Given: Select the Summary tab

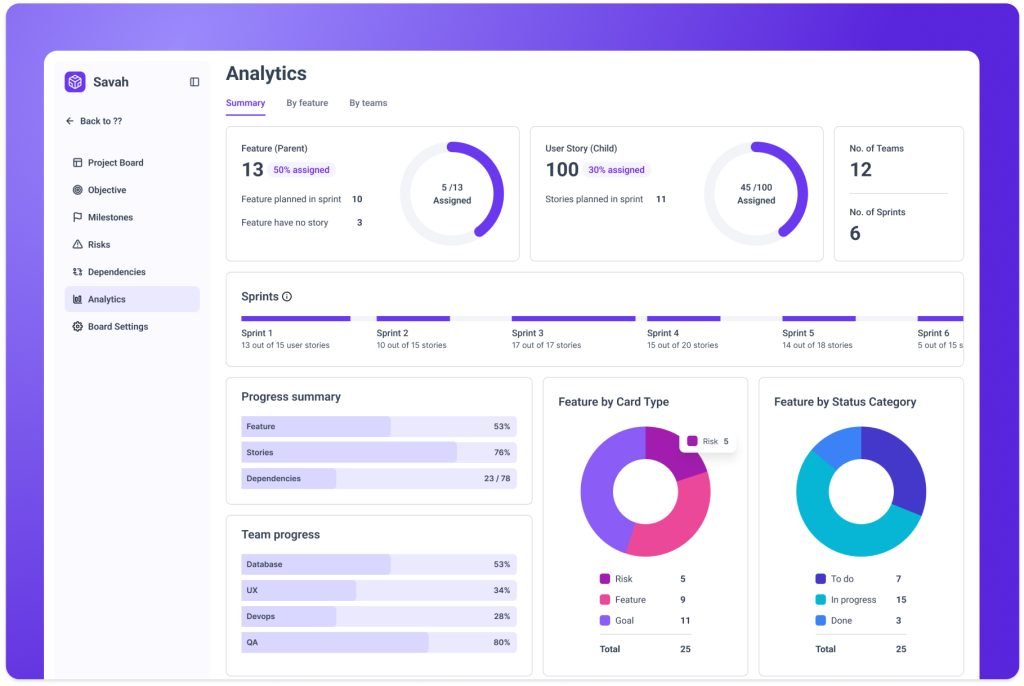Looking at the screenshot, I should tap(246, 103).
